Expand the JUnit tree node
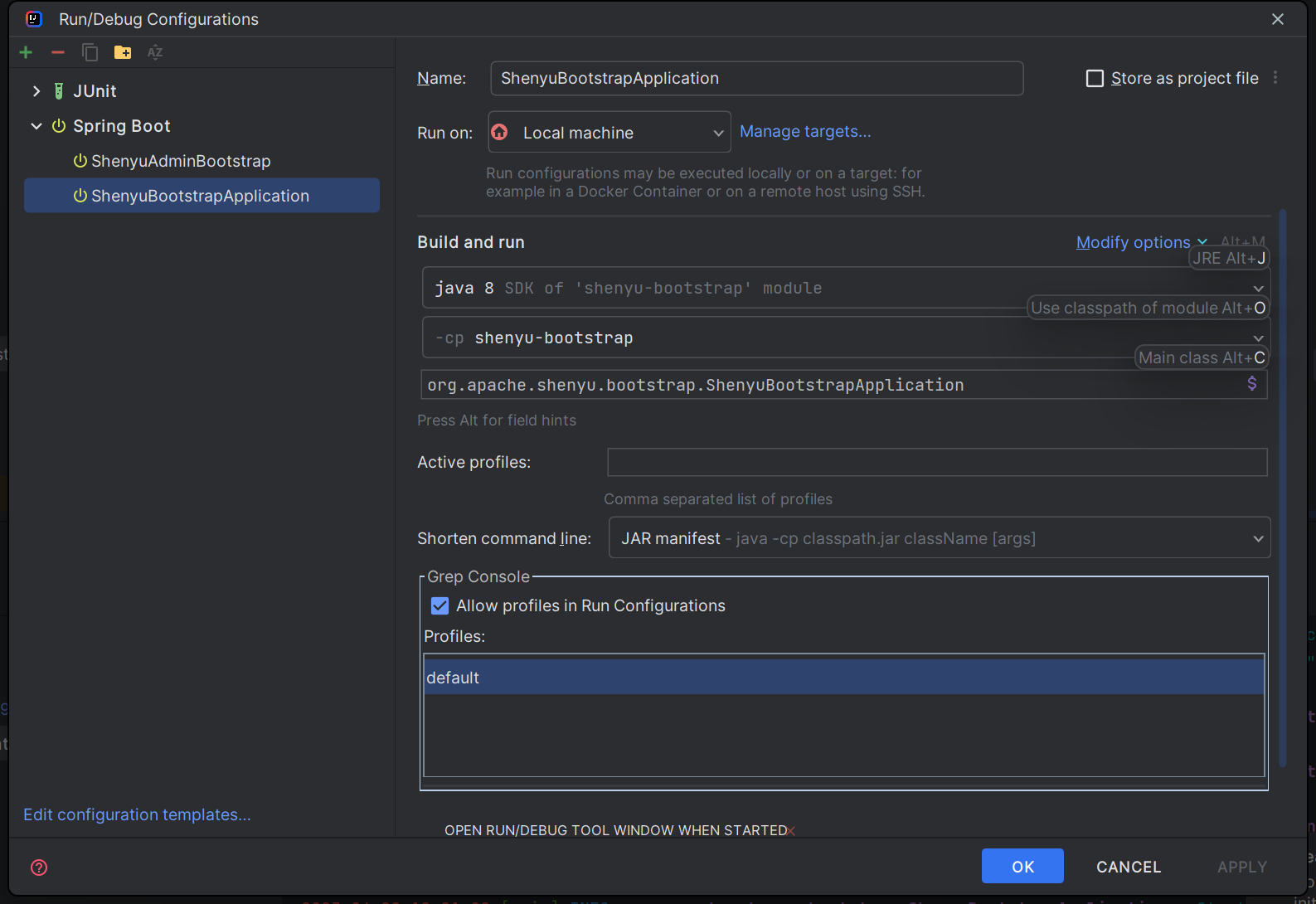The width and height of the screenshot is (1316, 904). [x=36, y=91]
